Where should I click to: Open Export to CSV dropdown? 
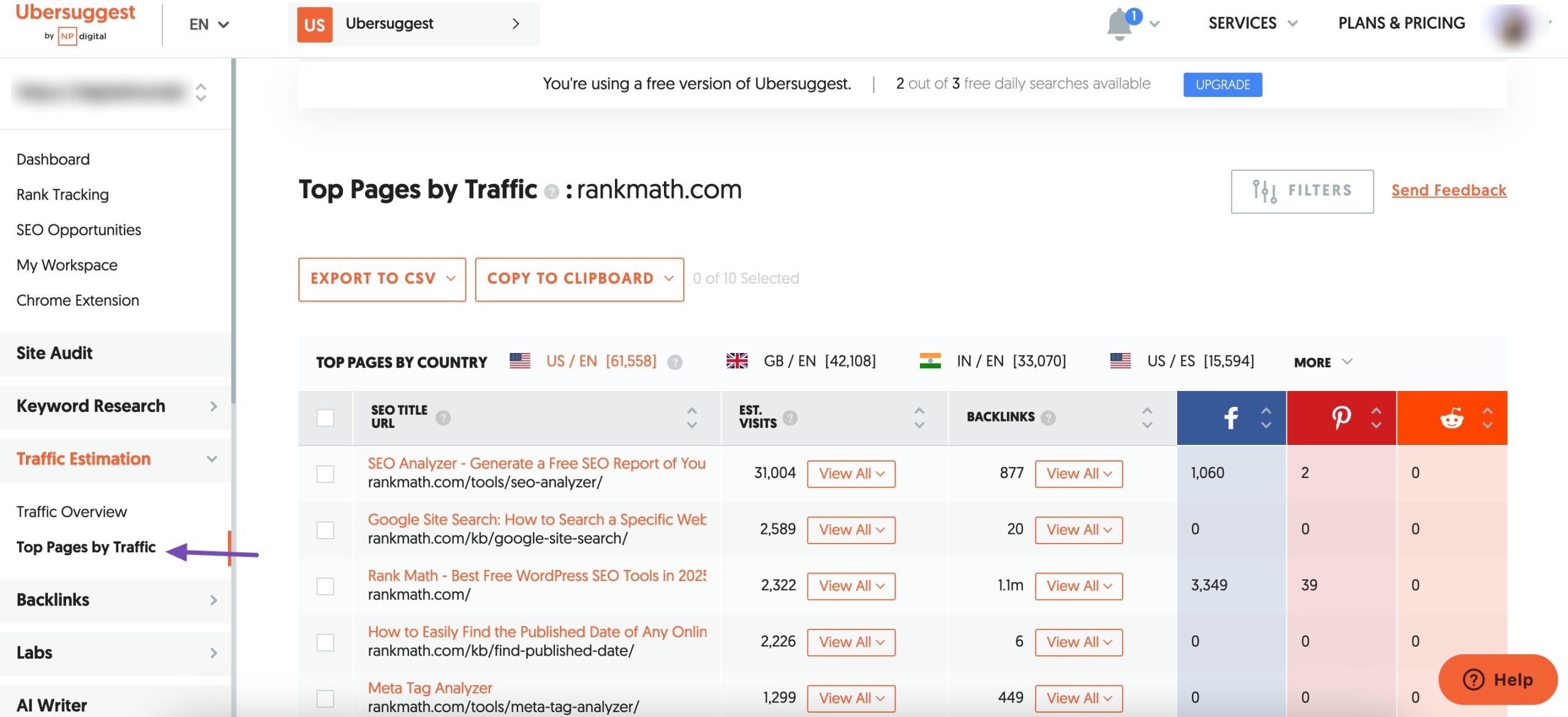click(x=382, y=279)
